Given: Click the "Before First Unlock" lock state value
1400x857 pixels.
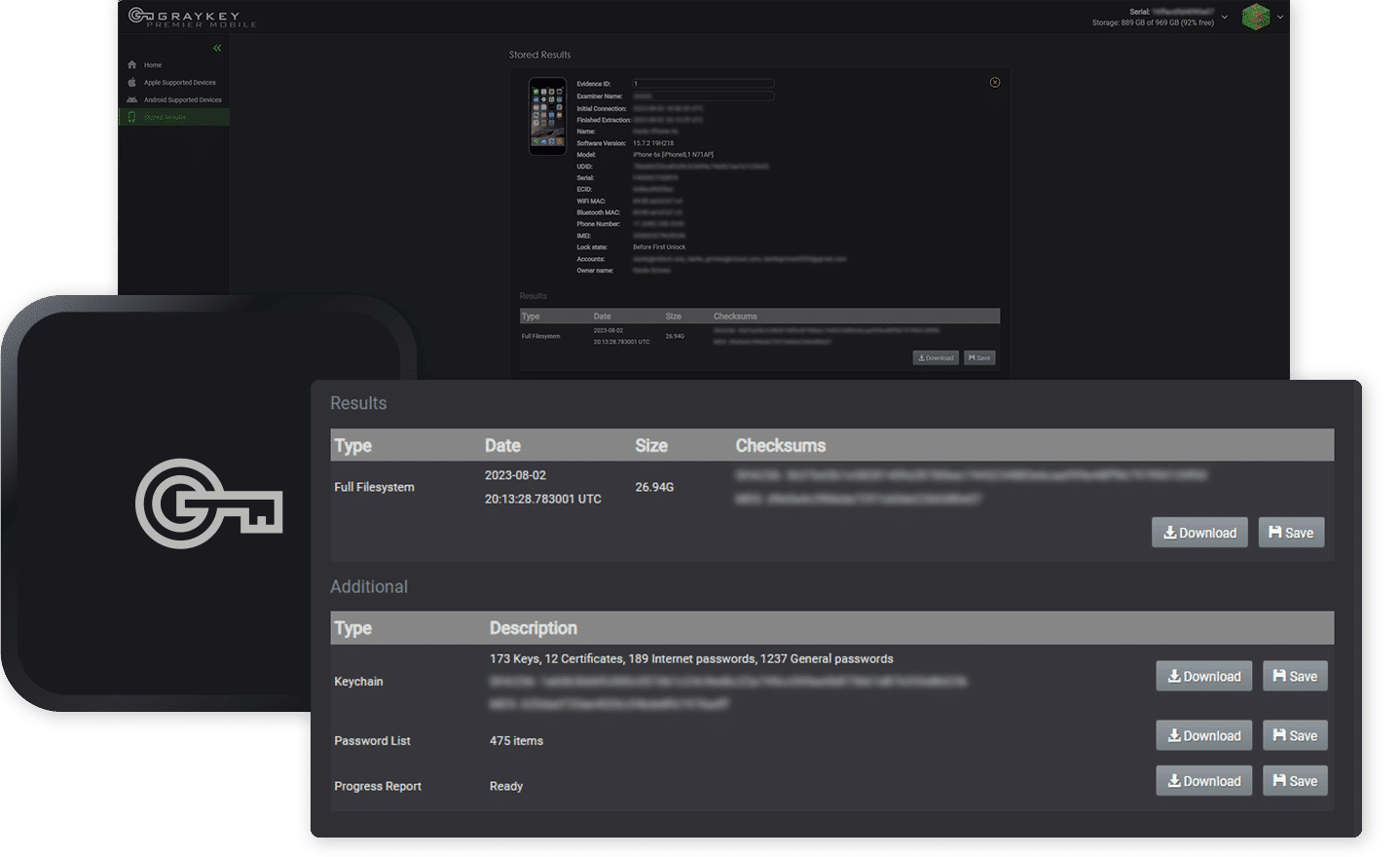Looking at the screenshot, I should (x=659, y=247).
